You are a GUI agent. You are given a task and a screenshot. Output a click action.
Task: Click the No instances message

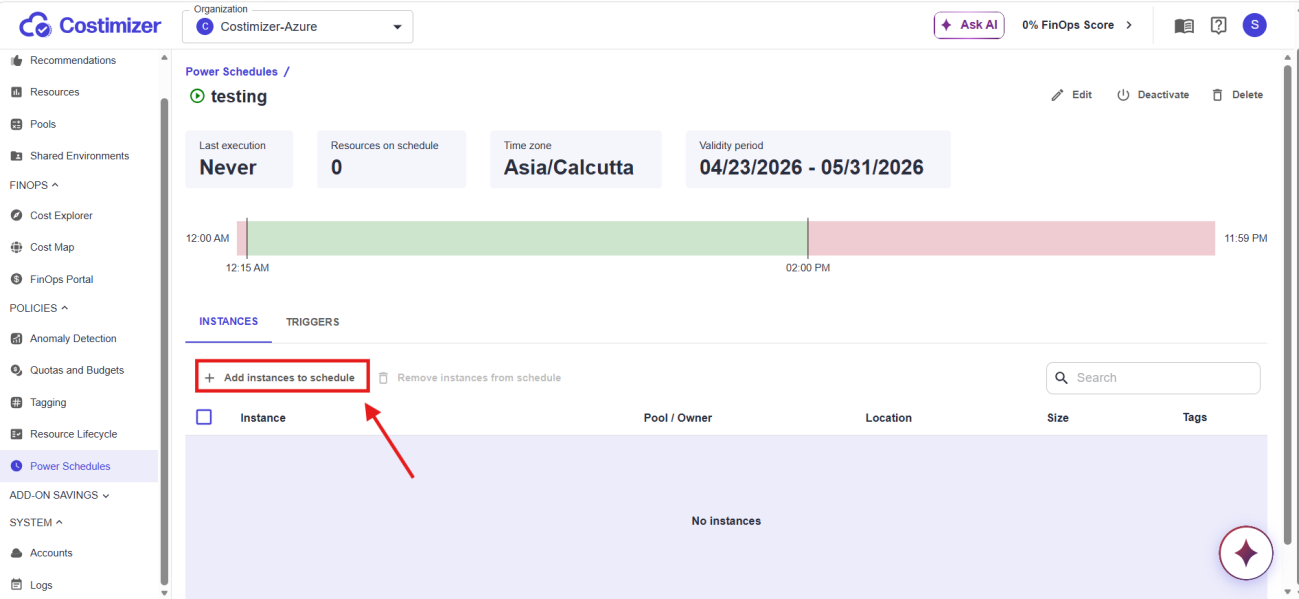726,521
